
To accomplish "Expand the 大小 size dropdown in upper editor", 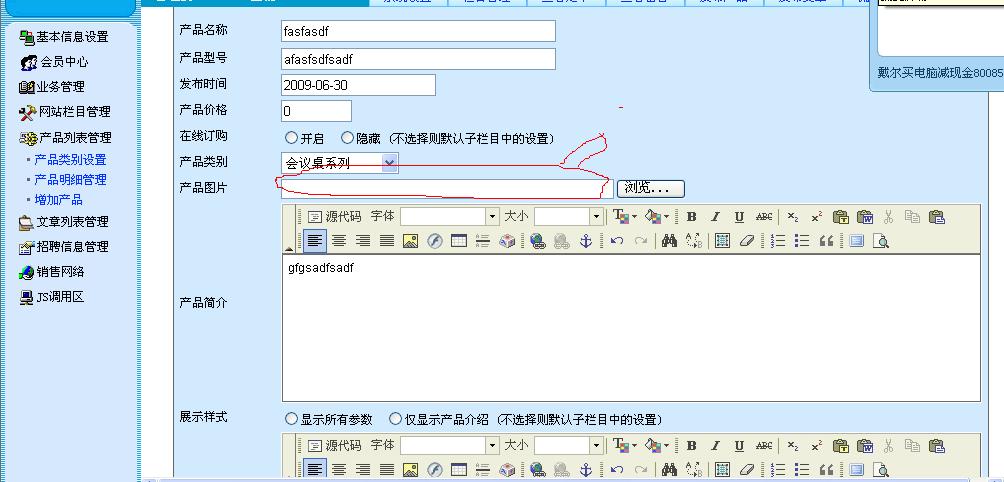I will 596,217.
